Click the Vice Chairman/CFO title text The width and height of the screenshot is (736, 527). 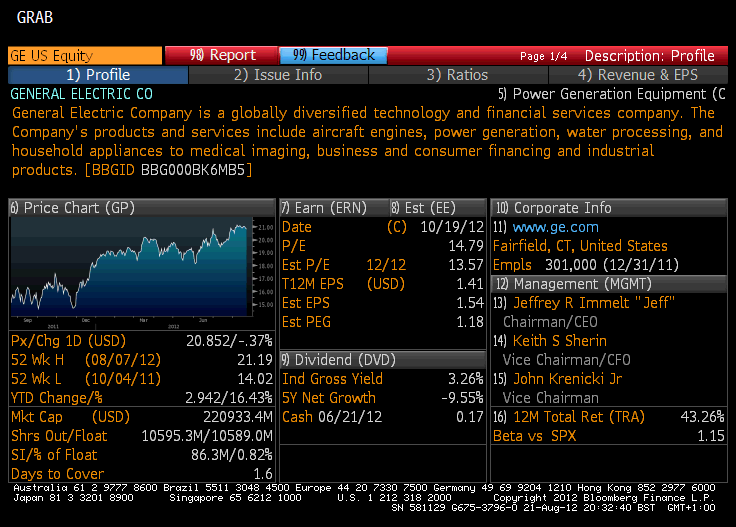point(567,360)
